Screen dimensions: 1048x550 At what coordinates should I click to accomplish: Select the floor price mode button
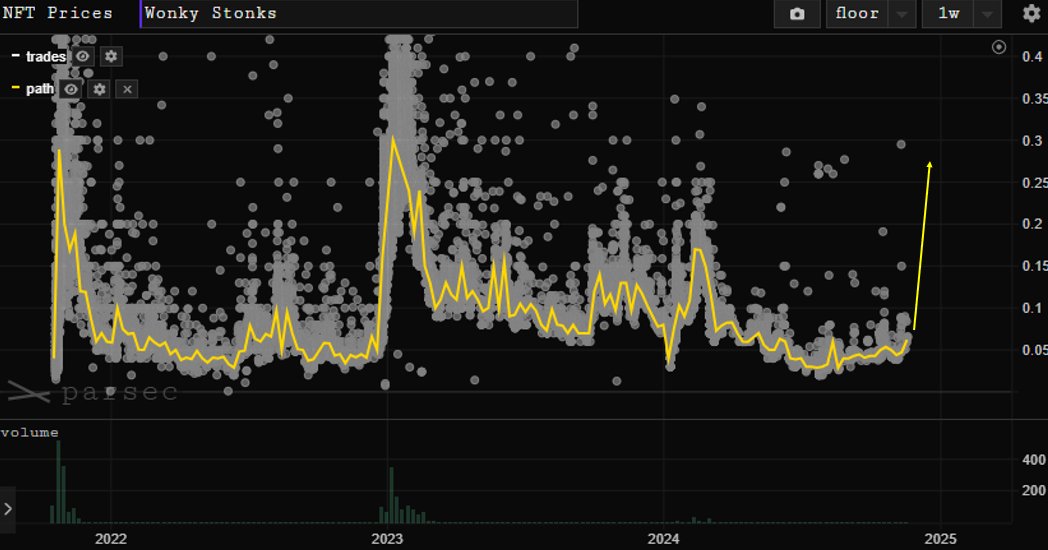coord(857,14)
